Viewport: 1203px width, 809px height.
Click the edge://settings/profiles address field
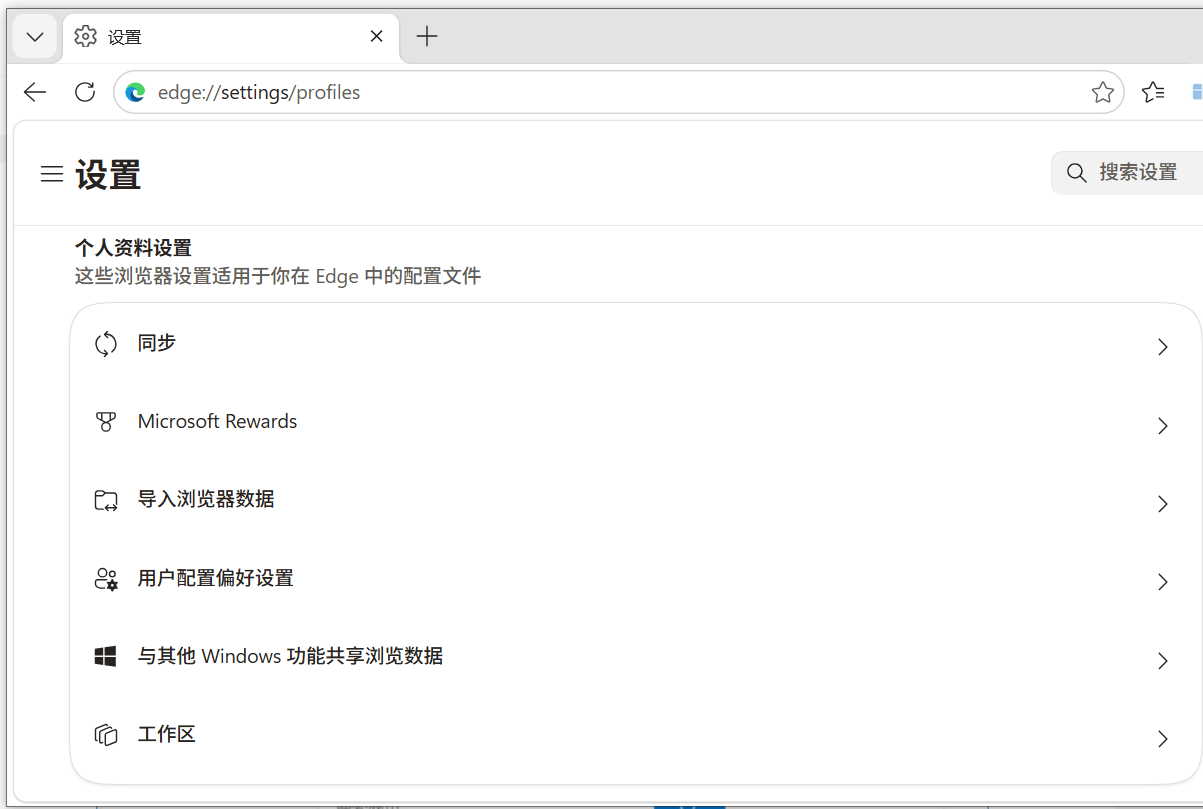[618, 93]
